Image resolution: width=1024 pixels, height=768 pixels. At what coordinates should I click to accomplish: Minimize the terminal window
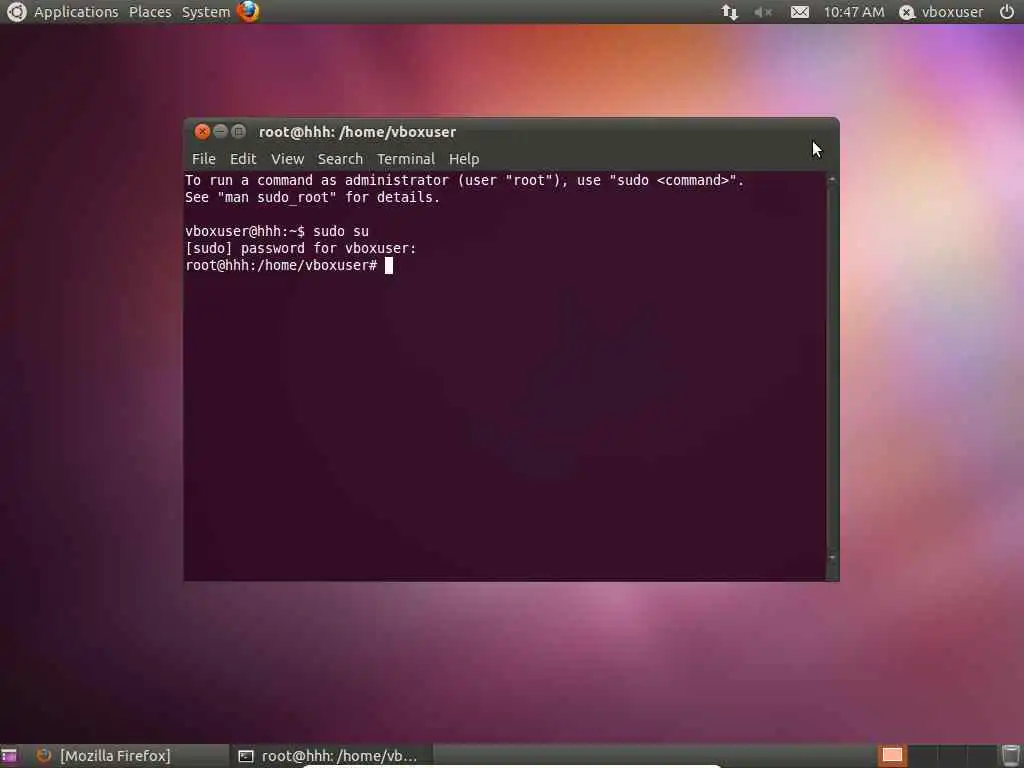(221, 131)
